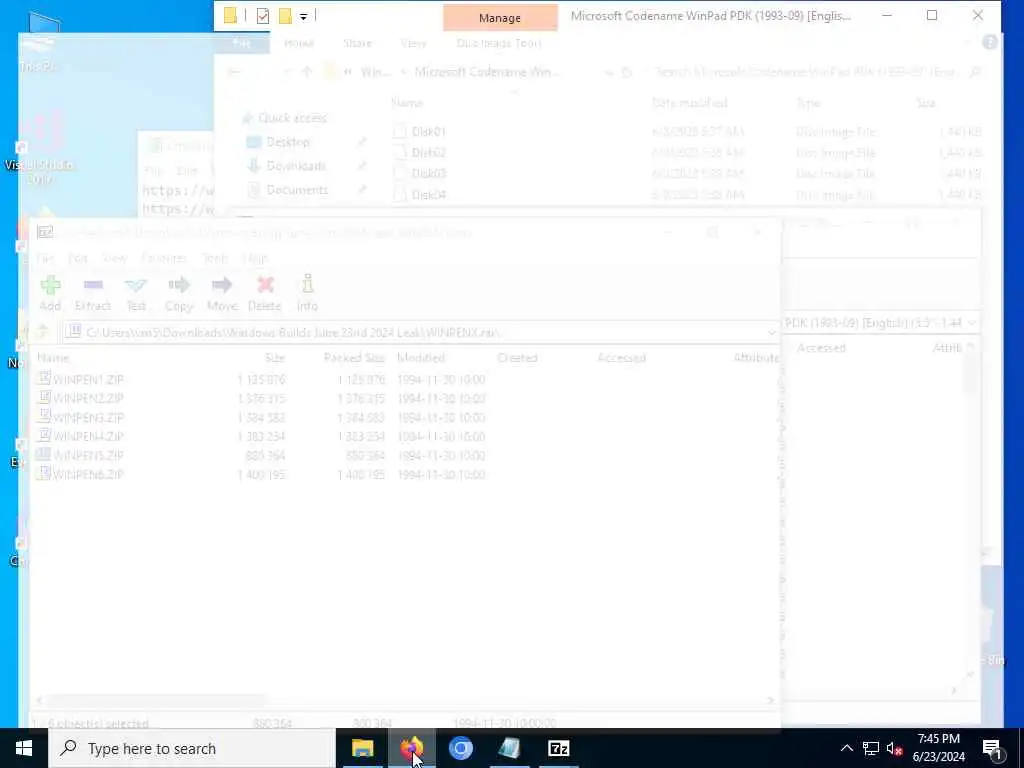Refresh the Explorer folder view
The image size is (1024, 768).
coord(627,72)
